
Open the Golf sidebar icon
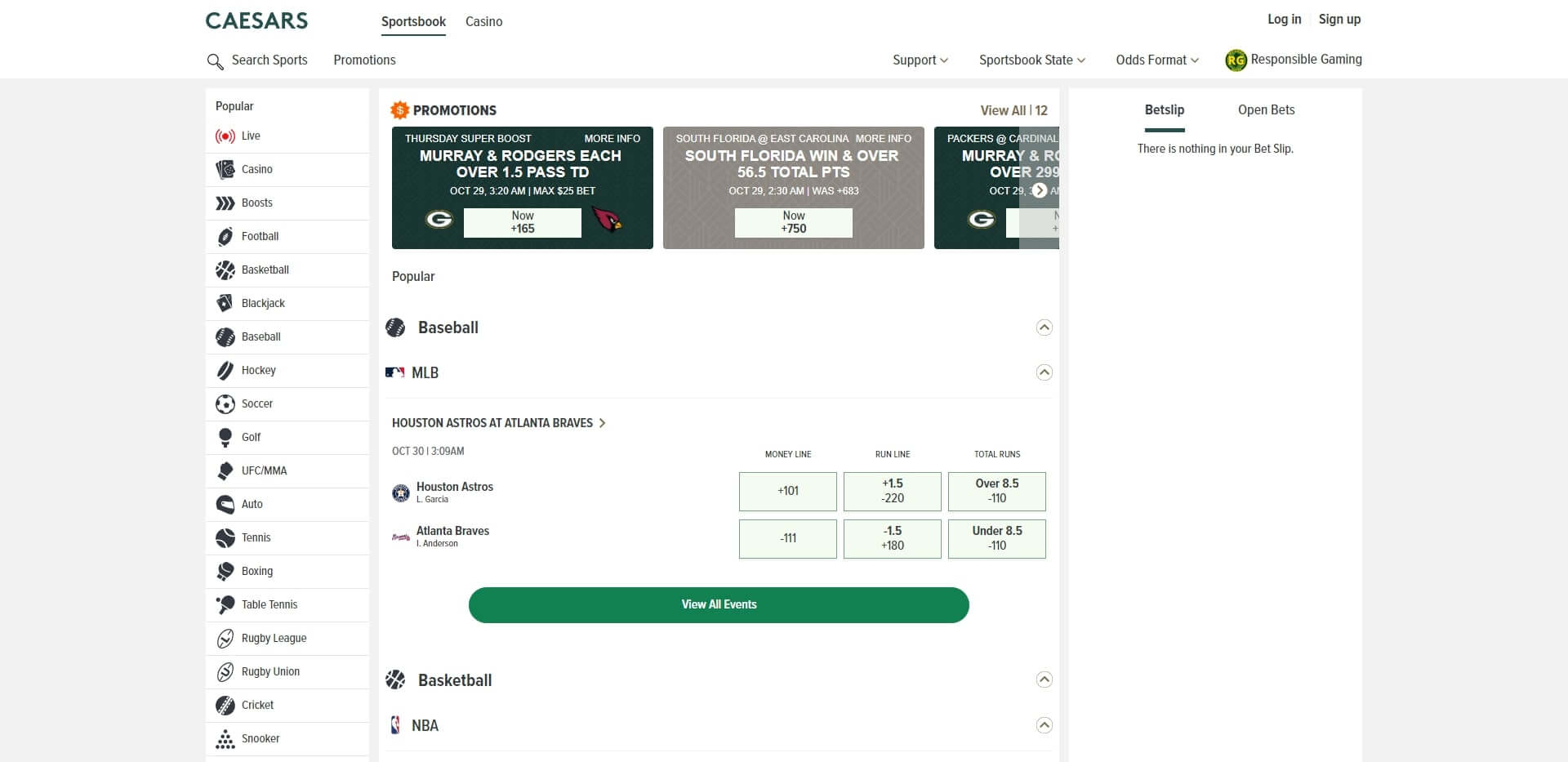(x=225, y=438)
